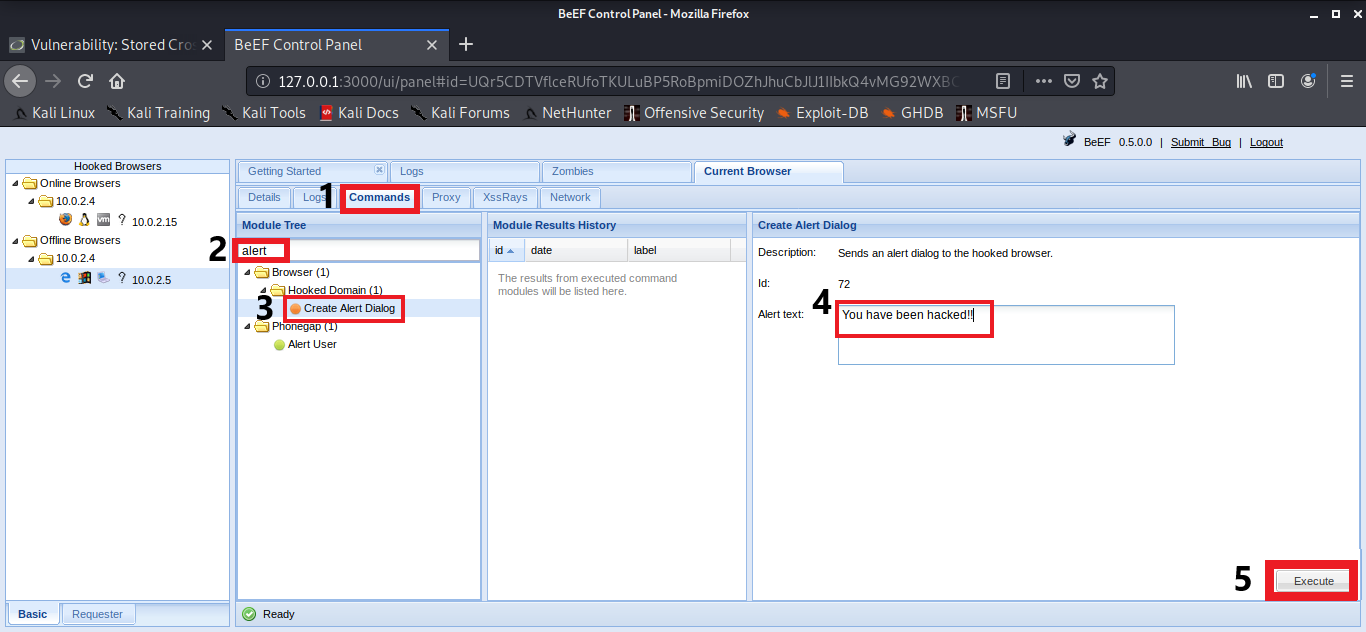Click the green Alert User module icon
Image resolution: width=1366 pixels, height=632 pixels.
(x=279, y=344)
